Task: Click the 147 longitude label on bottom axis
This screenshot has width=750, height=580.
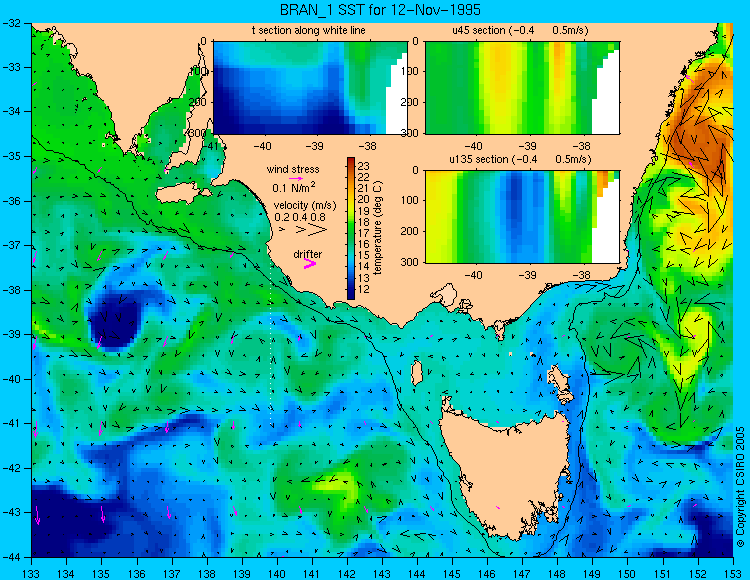Action: click(x=522, y=573)
